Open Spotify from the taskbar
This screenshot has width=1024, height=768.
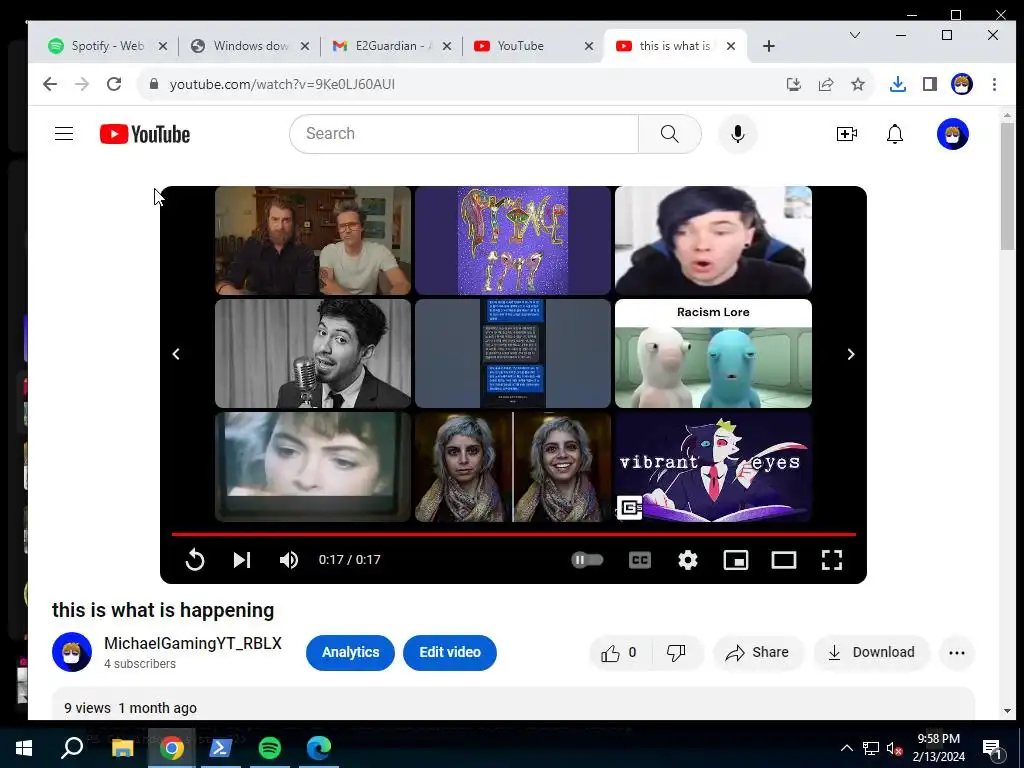click(270, 748)
